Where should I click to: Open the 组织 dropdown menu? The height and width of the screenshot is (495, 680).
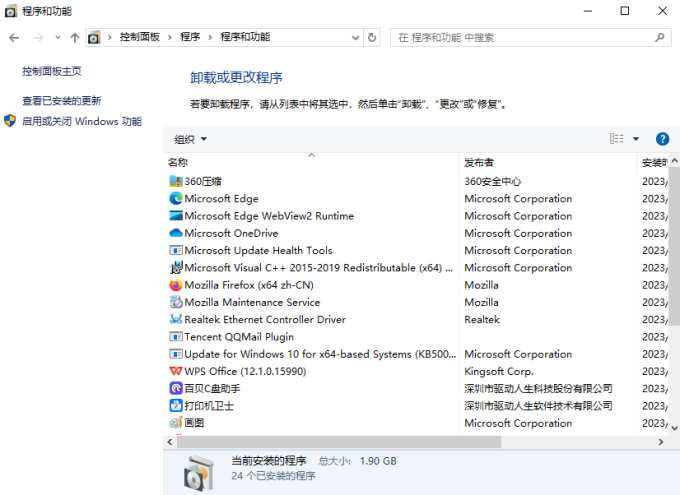coord(190,139)
